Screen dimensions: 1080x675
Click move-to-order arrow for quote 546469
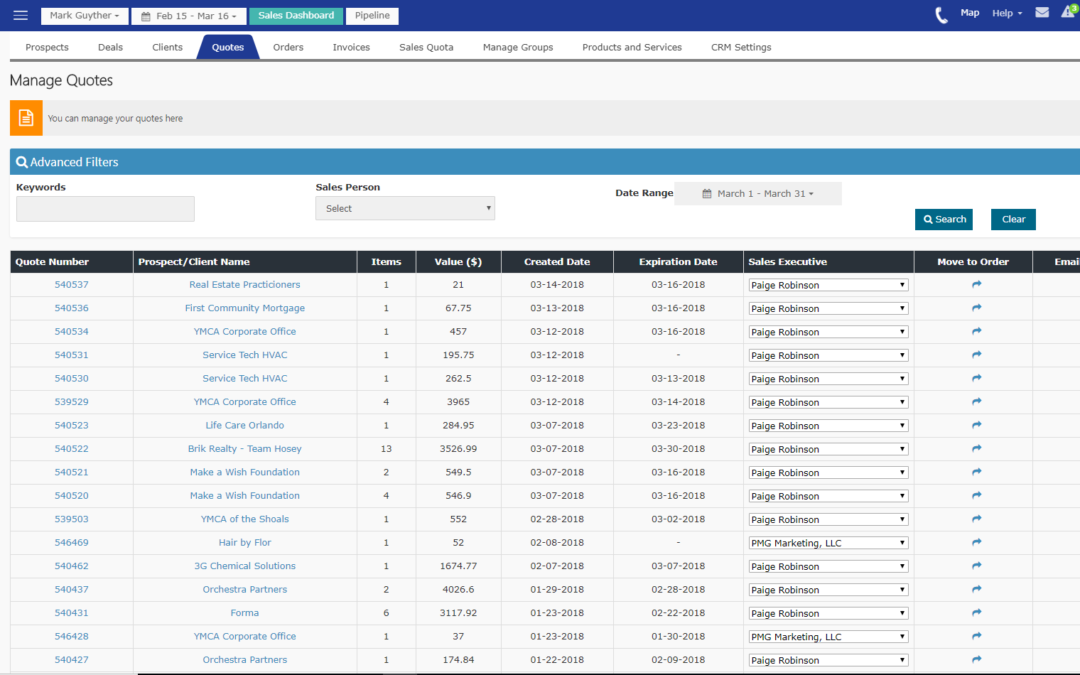point(976,543)
